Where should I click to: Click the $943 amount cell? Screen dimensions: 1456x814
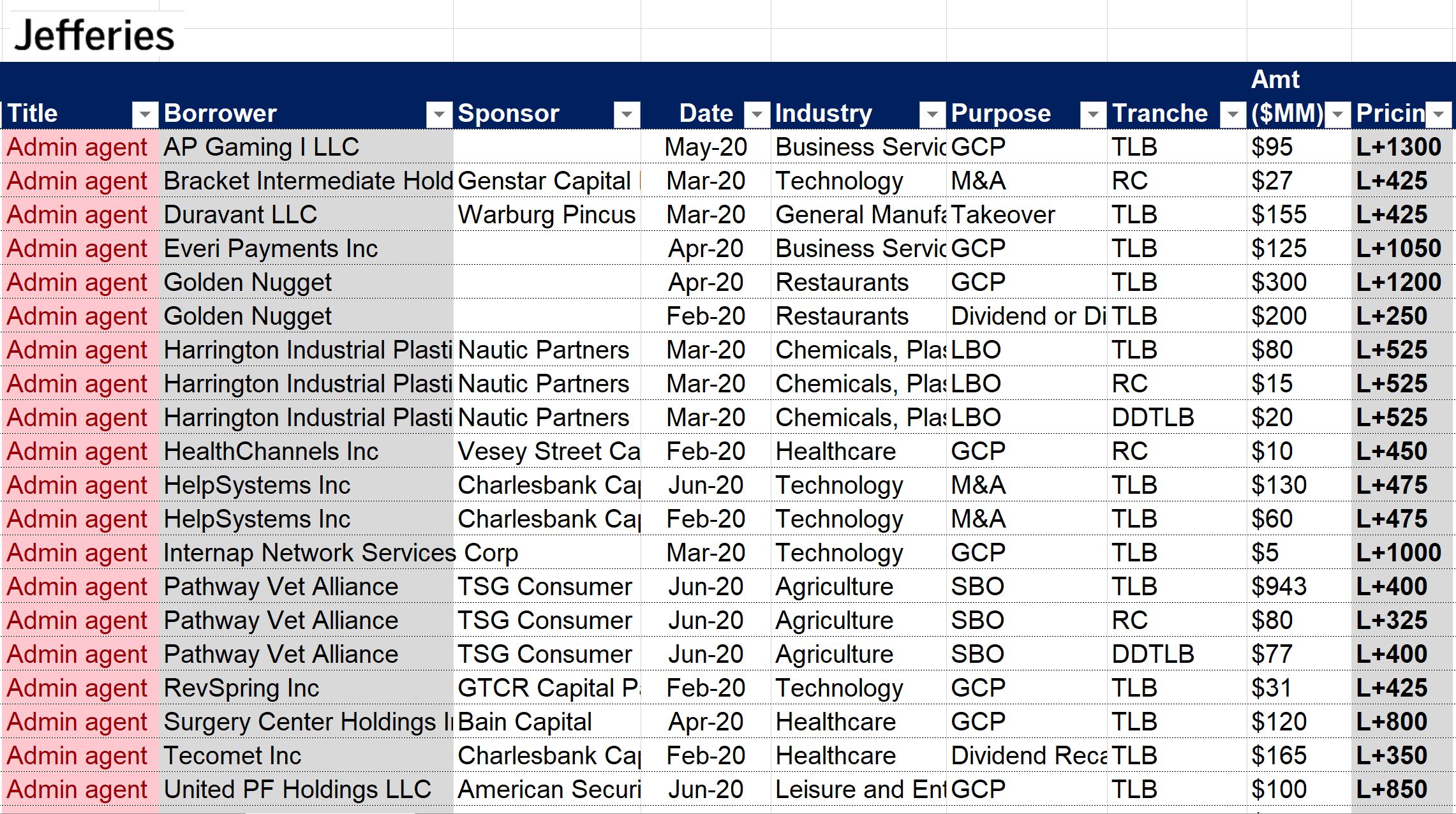pos(1299,587)
